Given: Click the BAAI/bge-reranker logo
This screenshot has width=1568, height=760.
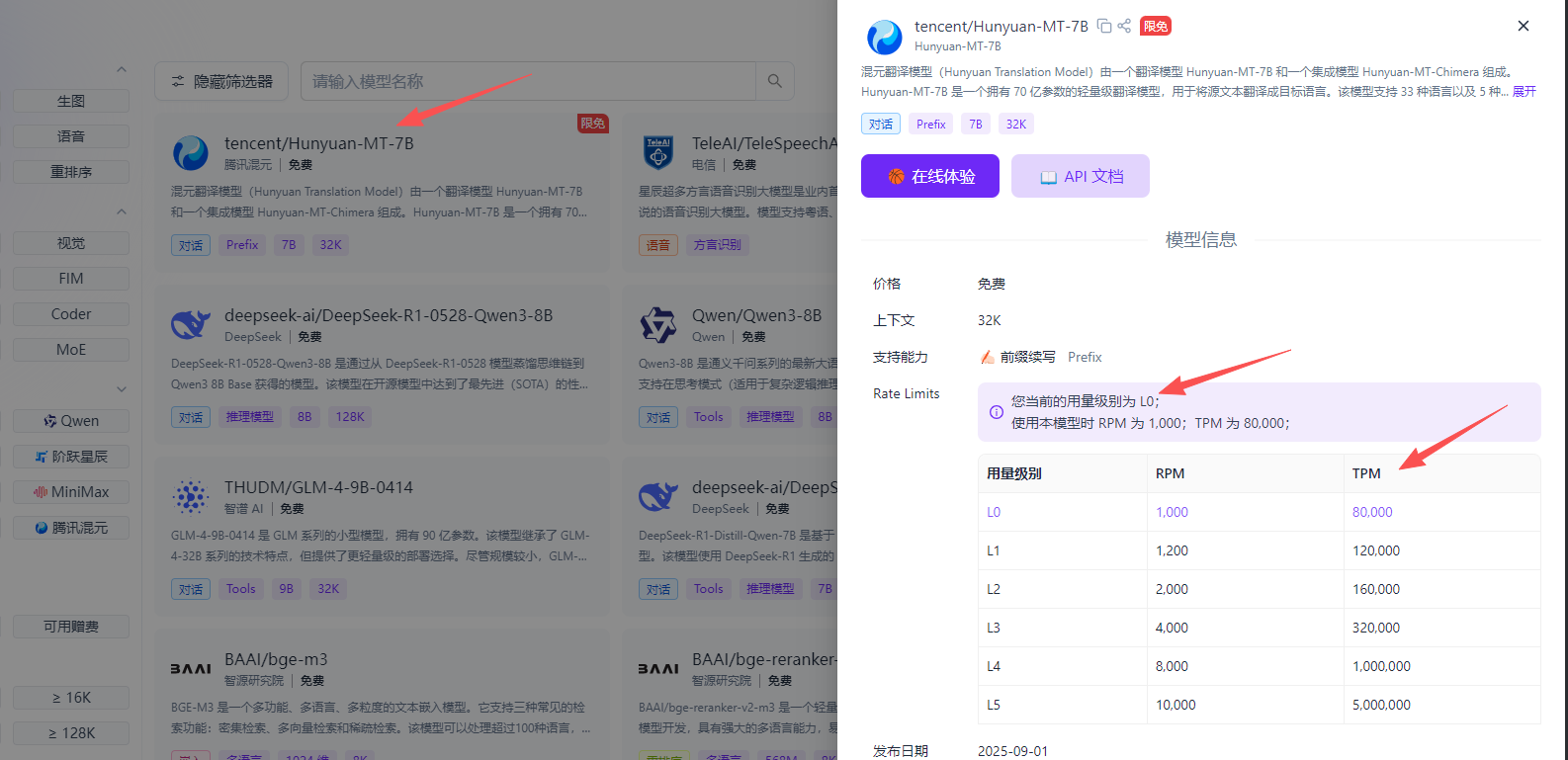Looking at the screenshot, I should [657, 669].
